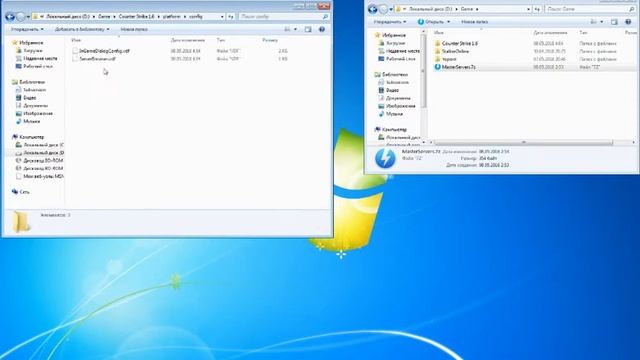Change view icon in config window

pyautogui.click(x=287, y=29)
